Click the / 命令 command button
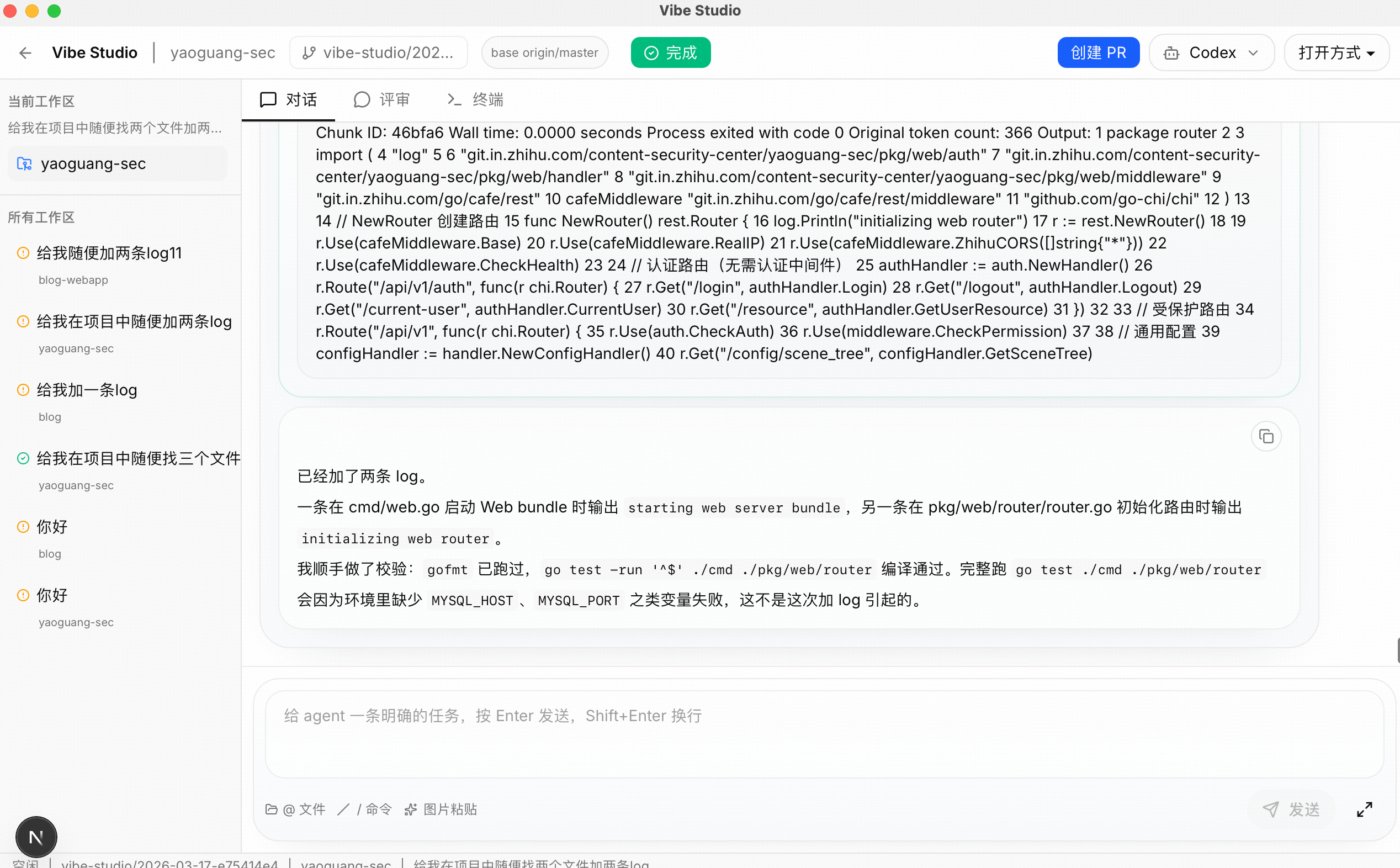 (365, 809)
